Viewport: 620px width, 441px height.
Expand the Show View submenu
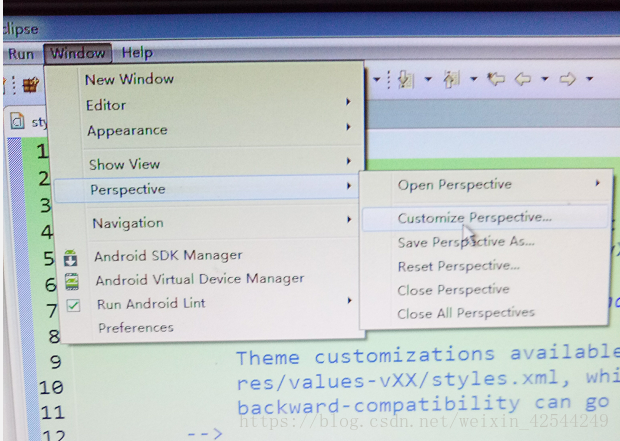pyautogui.click(x=208, y=164)
